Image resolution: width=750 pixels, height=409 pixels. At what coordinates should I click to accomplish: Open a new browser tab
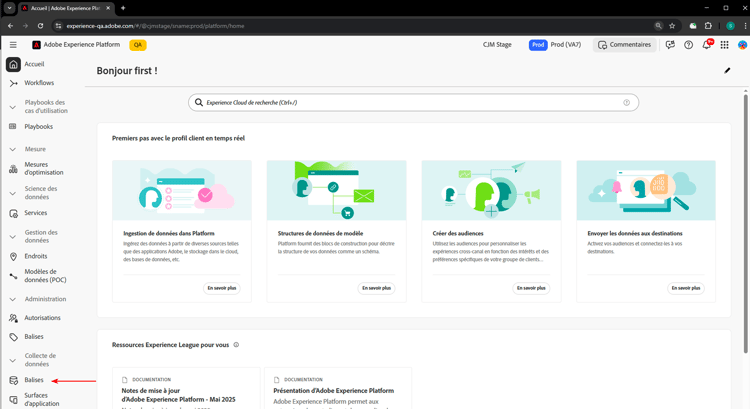[123, 8]
